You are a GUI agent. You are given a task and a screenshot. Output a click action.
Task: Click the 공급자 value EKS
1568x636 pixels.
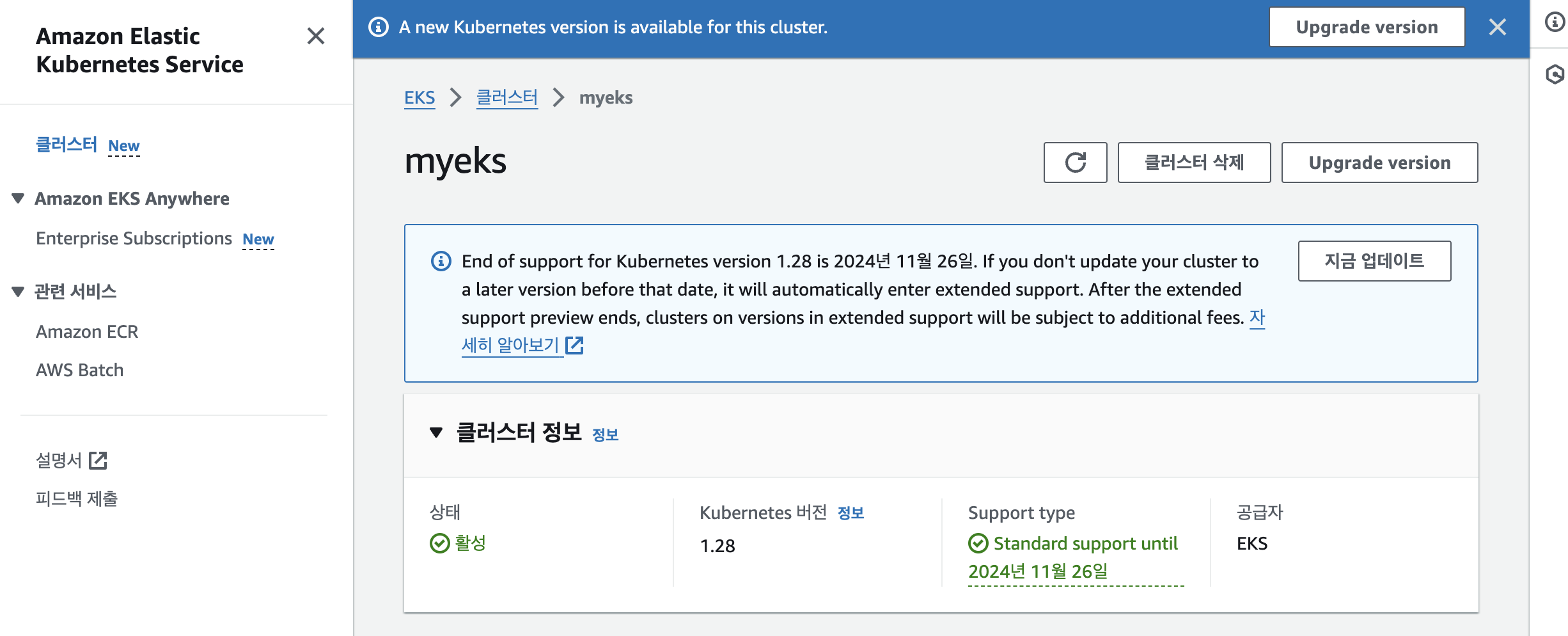[x=1252, y=543]
